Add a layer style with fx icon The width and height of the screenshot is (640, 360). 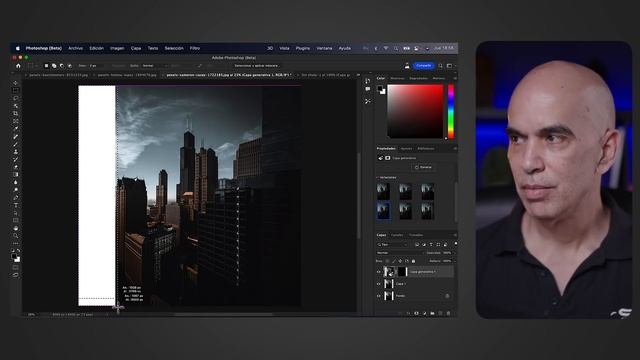408,313
